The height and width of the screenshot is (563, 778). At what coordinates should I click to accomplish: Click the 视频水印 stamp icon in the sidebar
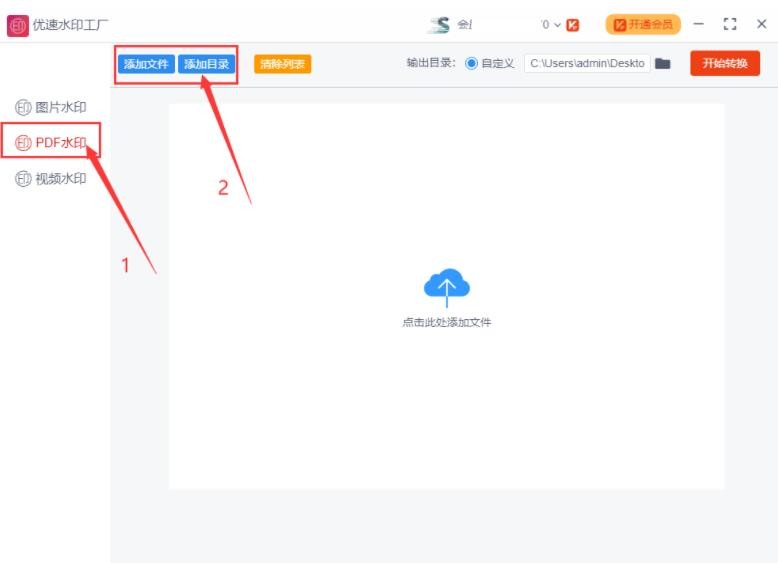coord(23,179)
